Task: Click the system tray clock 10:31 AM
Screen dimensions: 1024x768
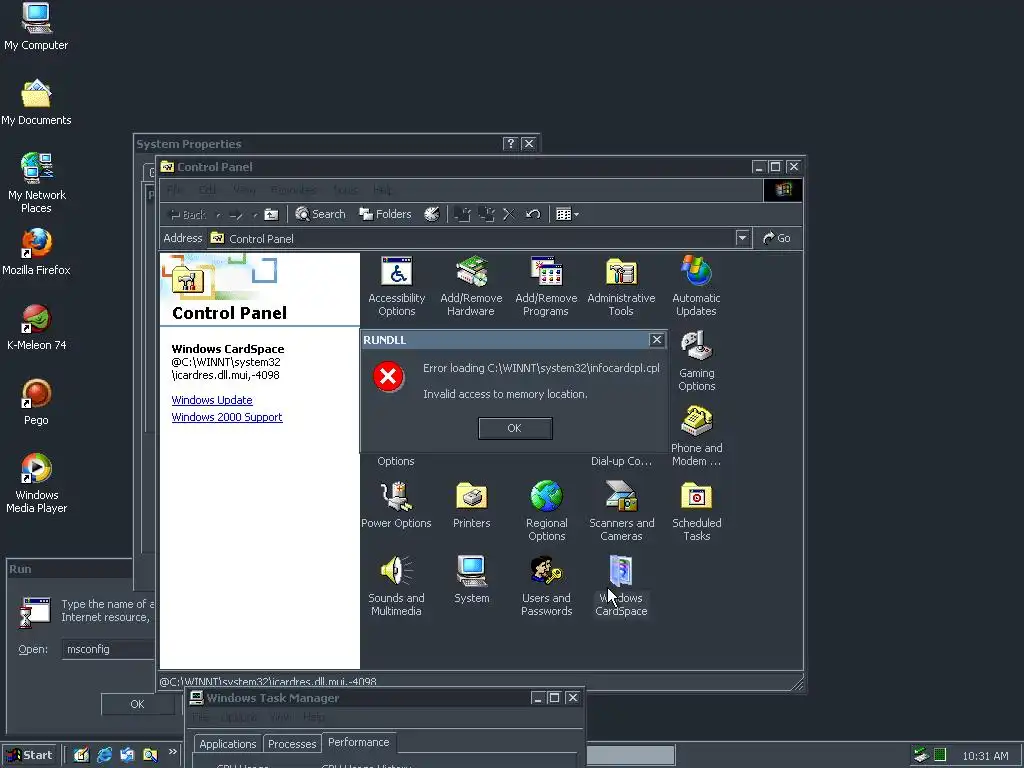Action: [985, 756]
